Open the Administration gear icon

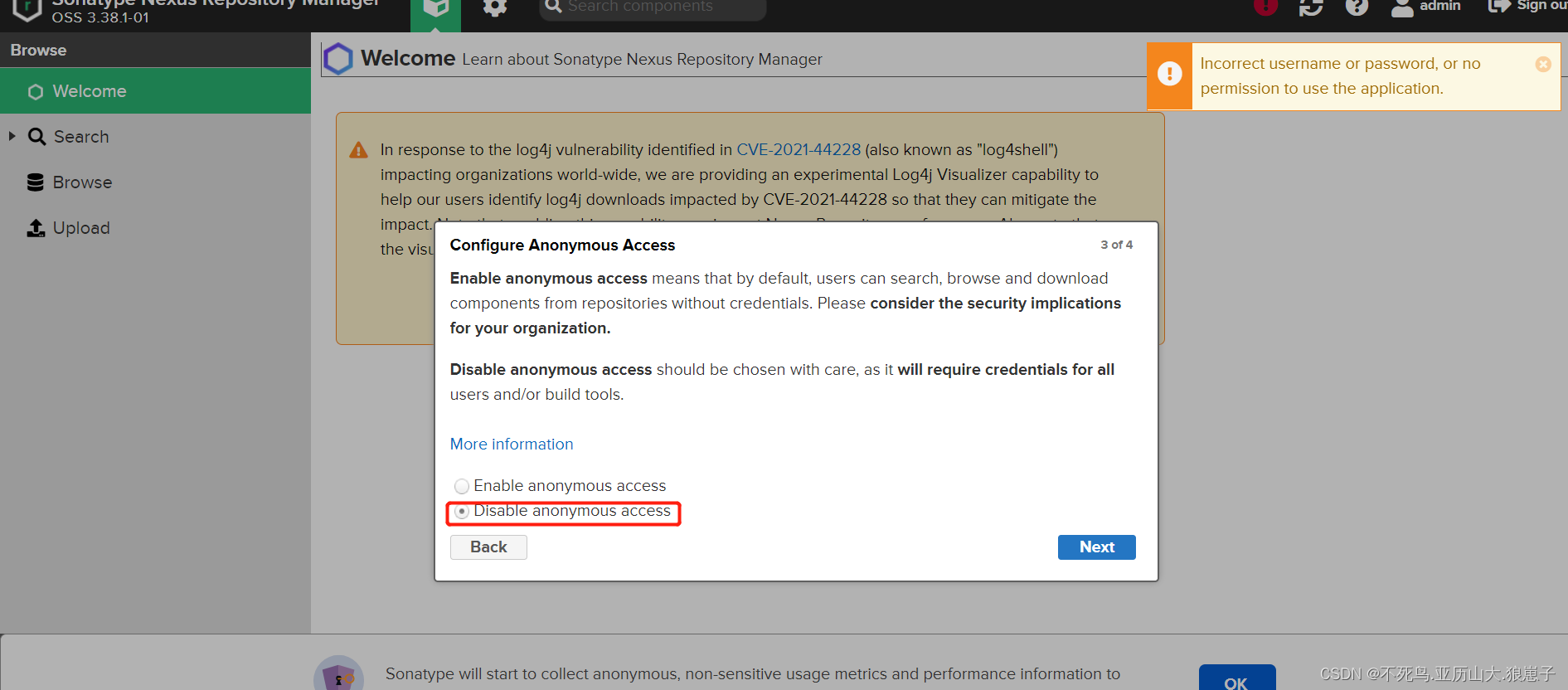(x=495, y=7)
